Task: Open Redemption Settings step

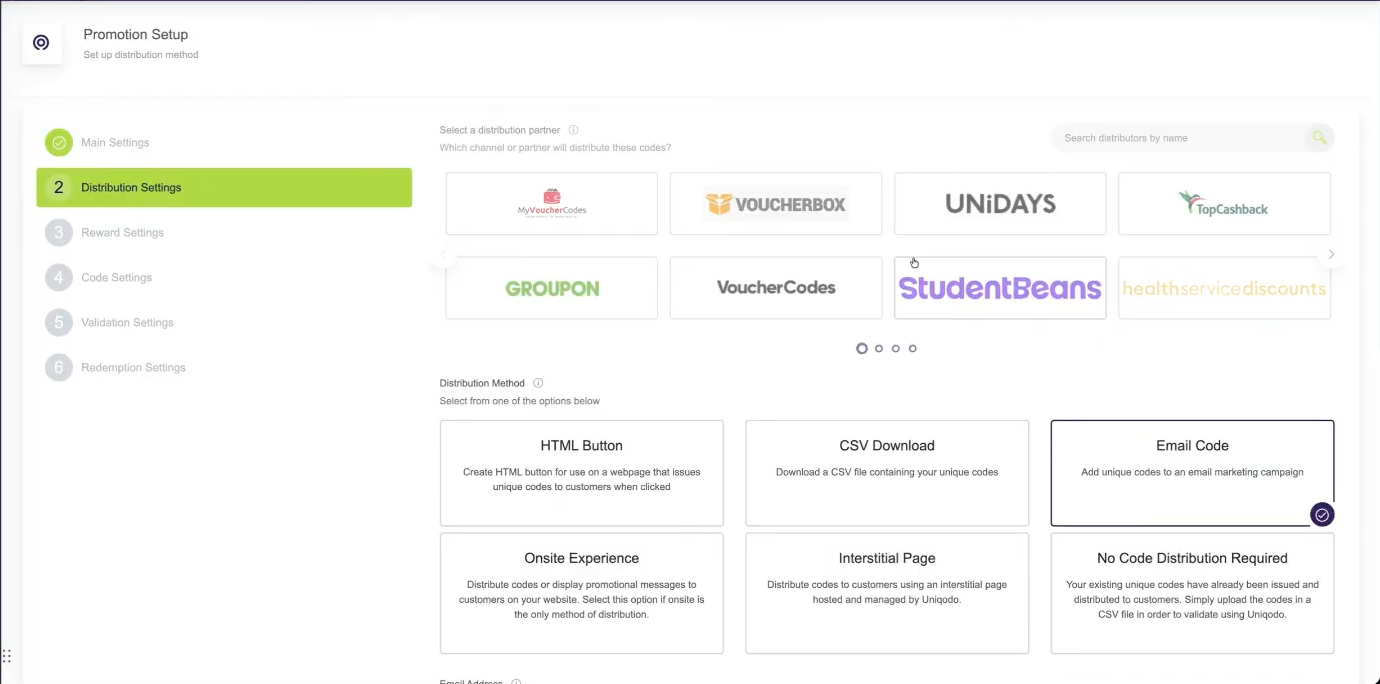Action: (x=133, y=368)
